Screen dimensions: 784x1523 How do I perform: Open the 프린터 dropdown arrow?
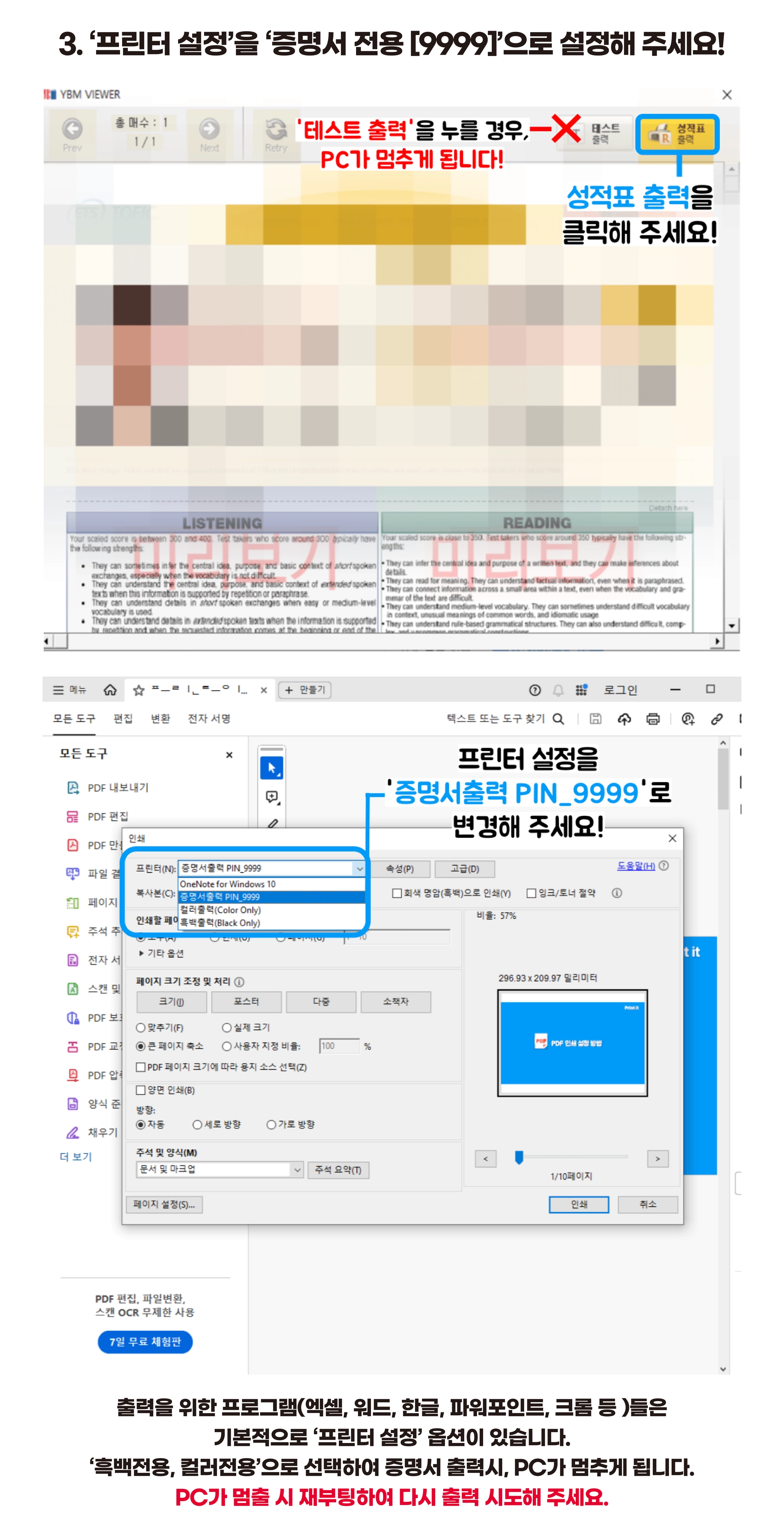click(x=359, y=868)
